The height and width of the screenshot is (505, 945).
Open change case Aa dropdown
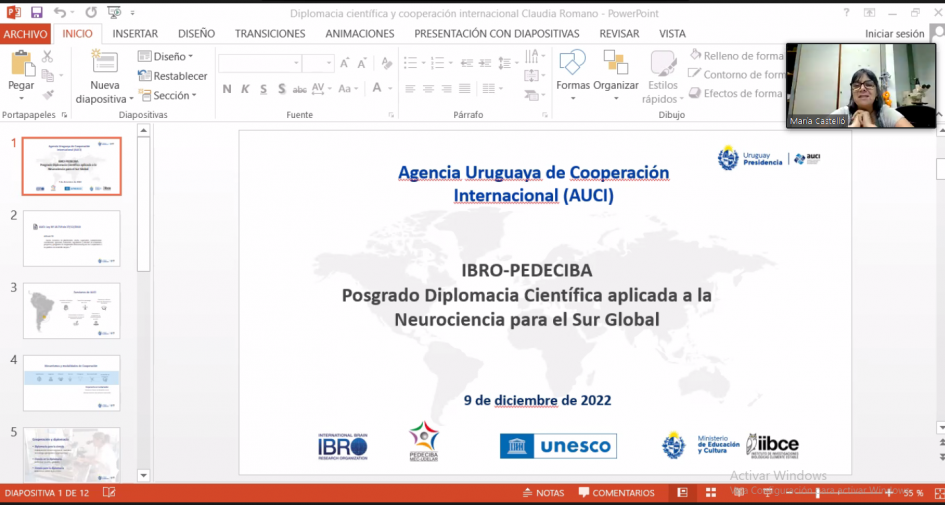[x=348, y=89]
